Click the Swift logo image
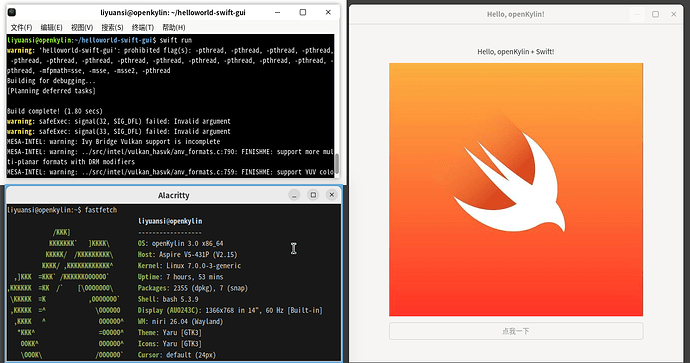The image size is (690, 363). tap(516, 190)
